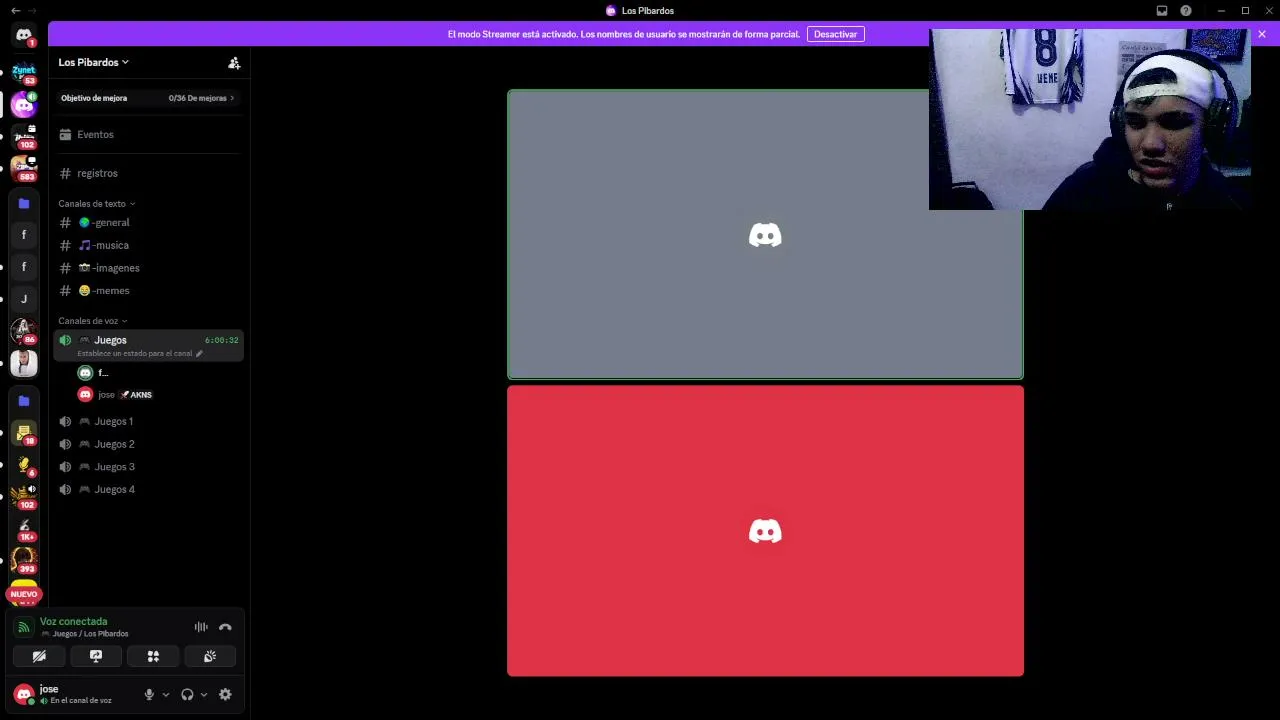The height and width of the screenshot is (720, 1280).
Task: Select the active Juegos voice channel
Action: coord(148,345)
